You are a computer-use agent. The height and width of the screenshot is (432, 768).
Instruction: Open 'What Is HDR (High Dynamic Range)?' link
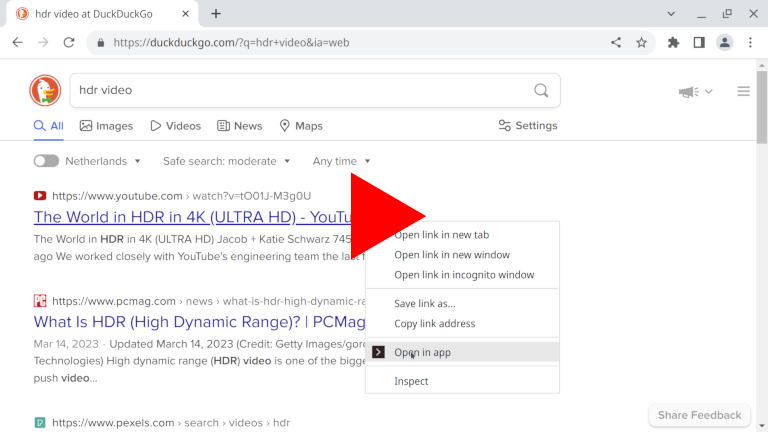(199, 322)
